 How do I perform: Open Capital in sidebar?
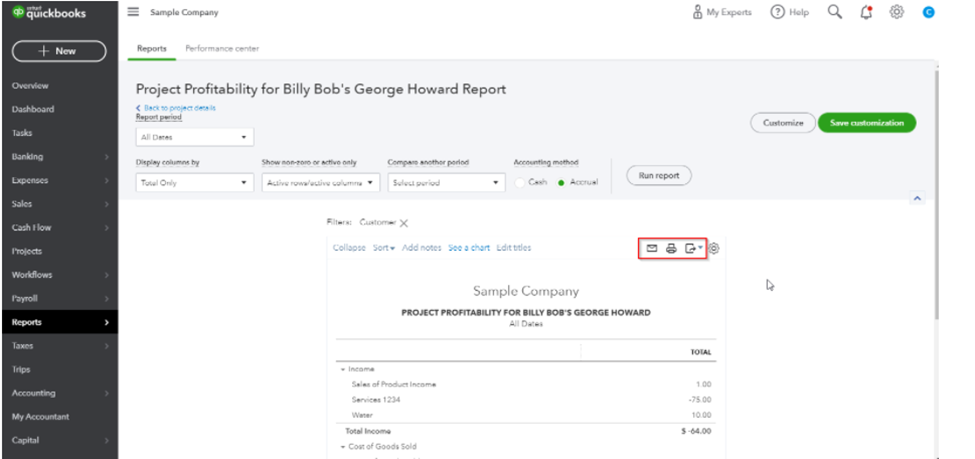[x=59, y=440]
